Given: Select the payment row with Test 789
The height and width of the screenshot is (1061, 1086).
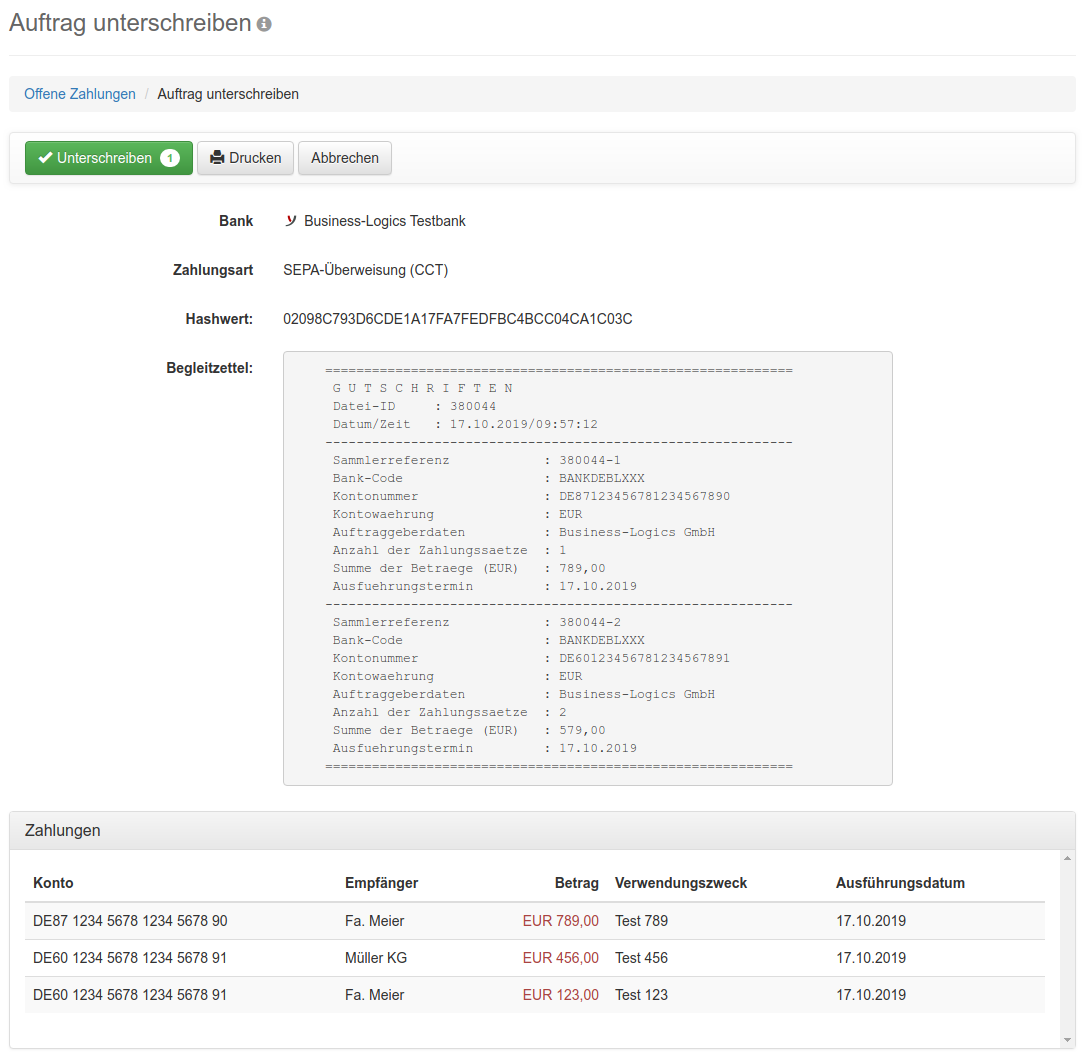Looking at the screenshot, I should [535, 921].
